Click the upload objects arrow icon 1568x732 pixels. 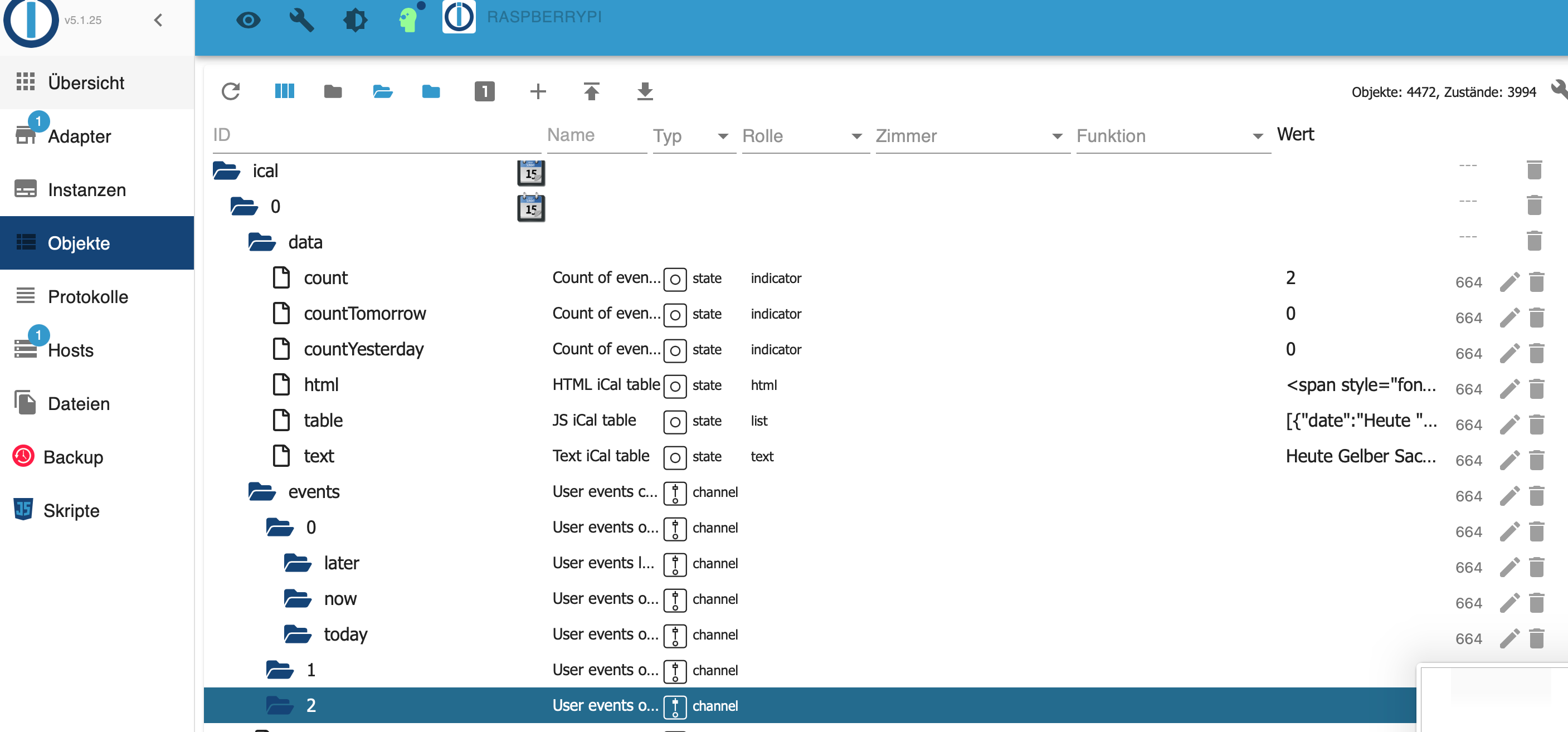(591, 91)
